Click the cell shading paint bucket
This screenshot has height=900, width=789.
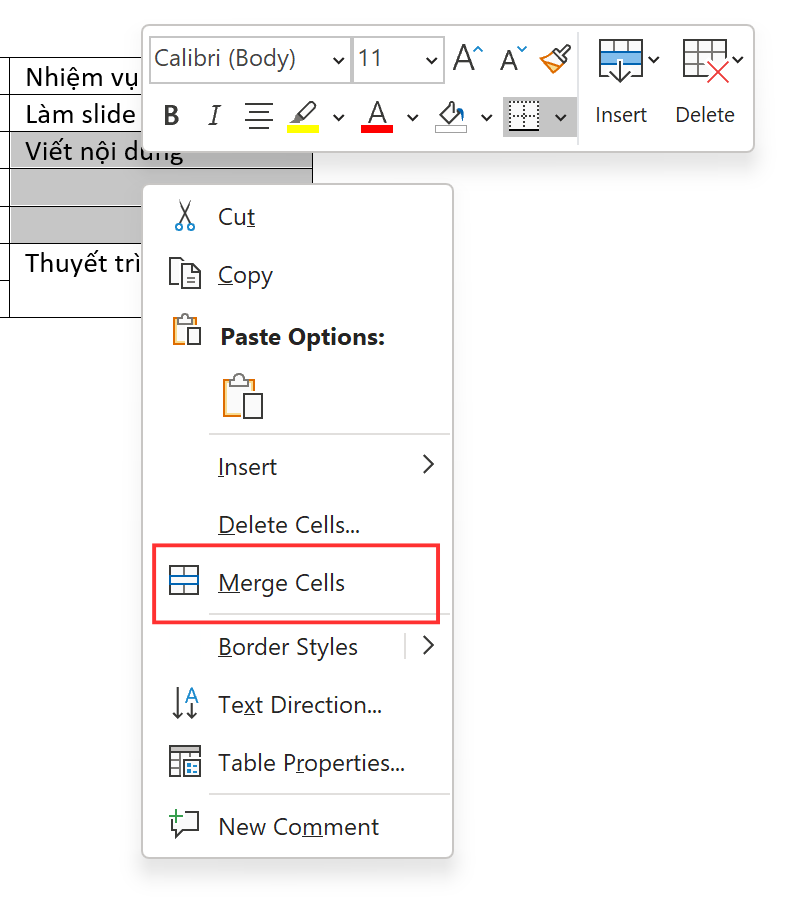point(451,116)
